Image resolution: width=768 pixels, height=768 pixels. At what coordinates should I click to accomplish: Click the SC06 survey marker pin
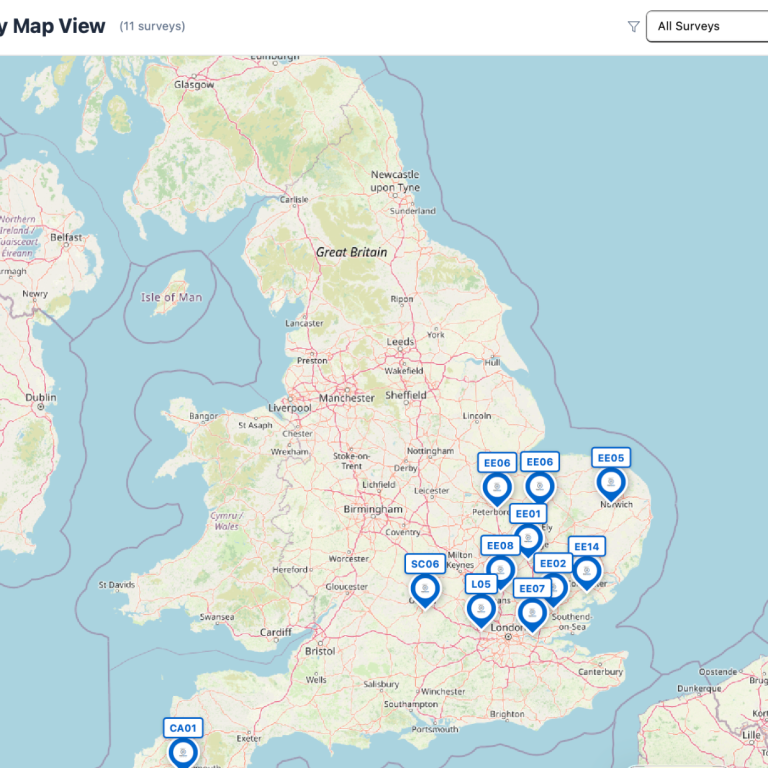pyautogui.click(x=425, y=590)
